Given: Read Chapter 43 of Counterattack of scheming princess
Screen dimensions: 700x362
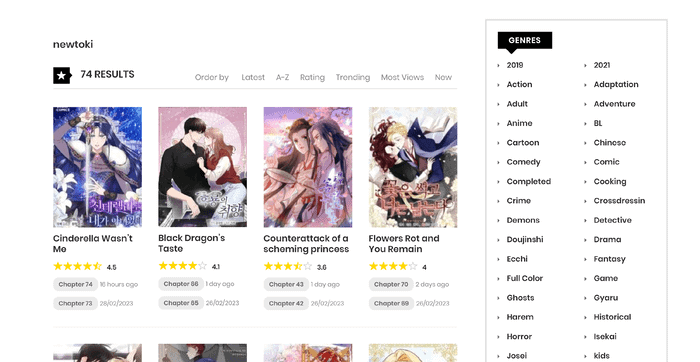Looking at the screenshot, I should pyautogui.click(x=286, y=284).
